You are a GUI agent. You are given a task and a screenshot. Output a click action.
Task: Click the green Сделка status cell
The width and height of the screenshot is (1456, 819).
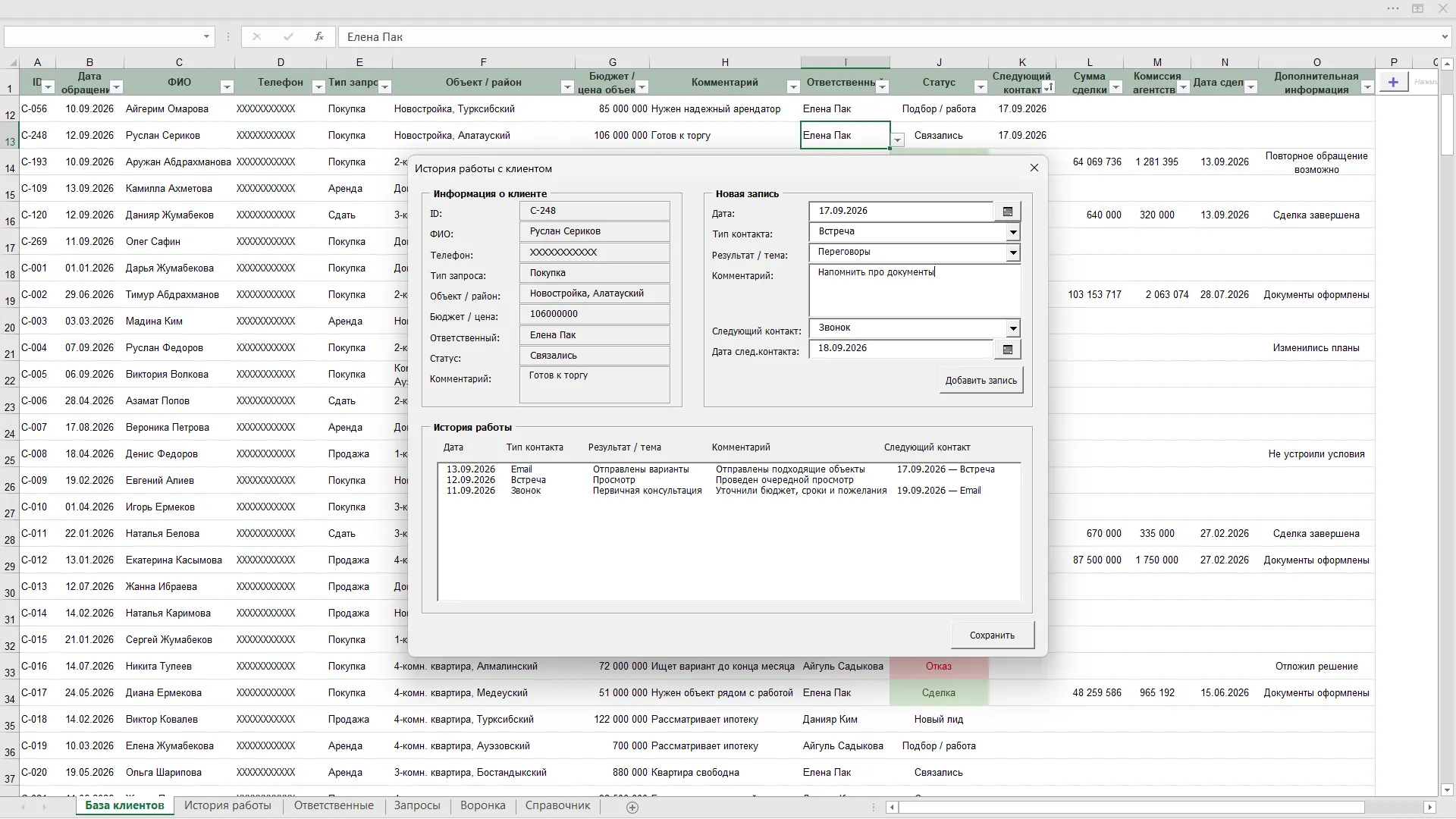[x=939, y=693]
